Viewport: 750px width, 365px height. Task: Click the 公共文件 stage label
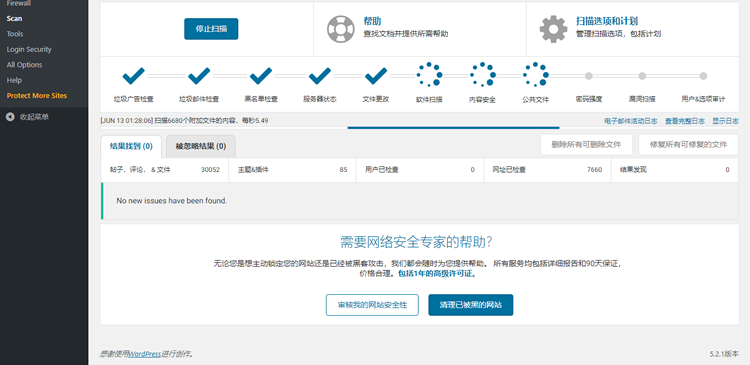pyautogui.click(x=535, y=100)
